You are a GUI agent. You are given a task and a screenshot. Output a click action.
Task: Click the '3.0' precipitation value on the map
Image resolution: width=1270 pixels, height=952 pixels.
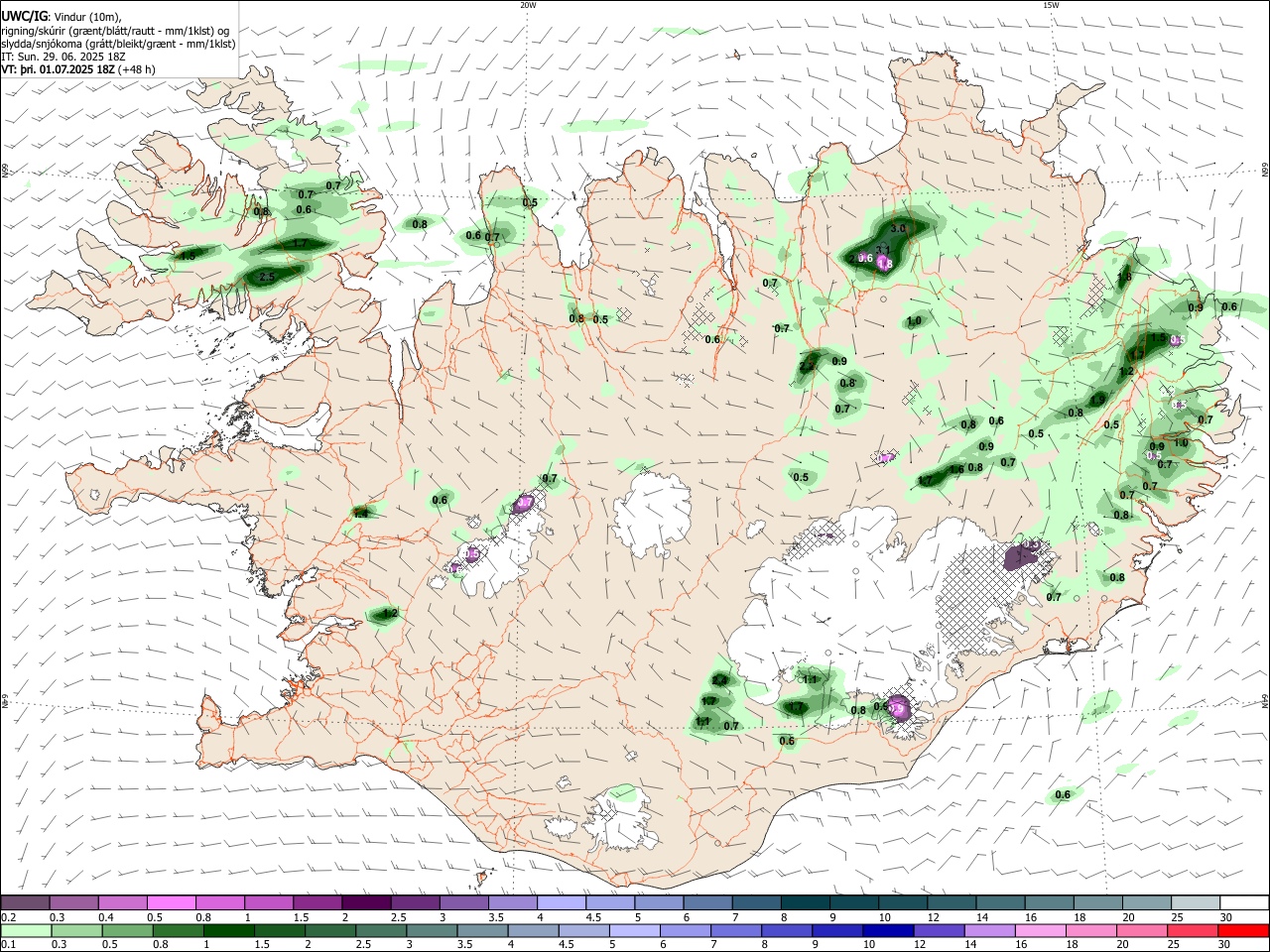899,228
